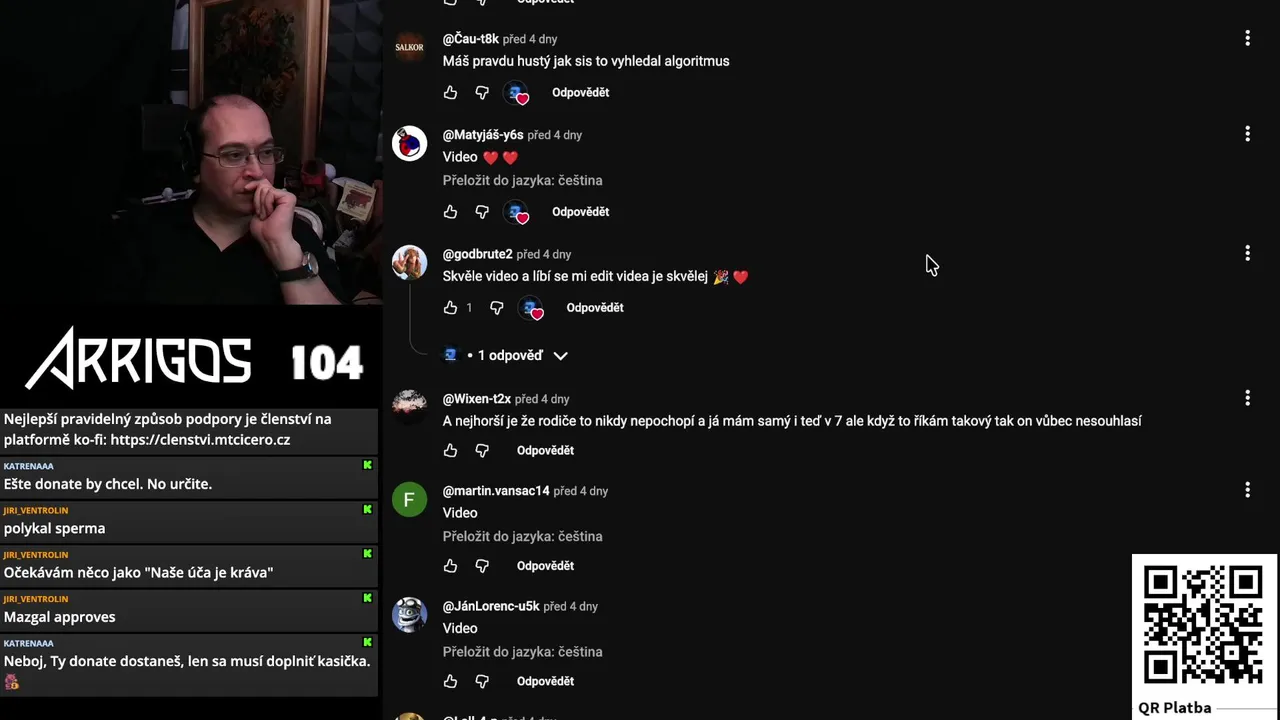Viewport: 1280px width, 720px height.
Task: Open options menu for @godbrute2 comment
Action: click(1247, 254)
